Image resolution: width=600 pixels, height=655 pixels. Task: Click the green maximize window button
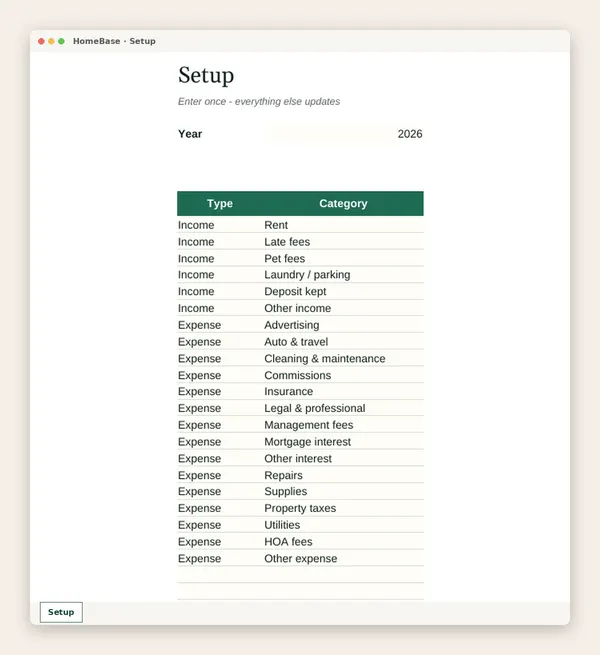coord(61,41)
